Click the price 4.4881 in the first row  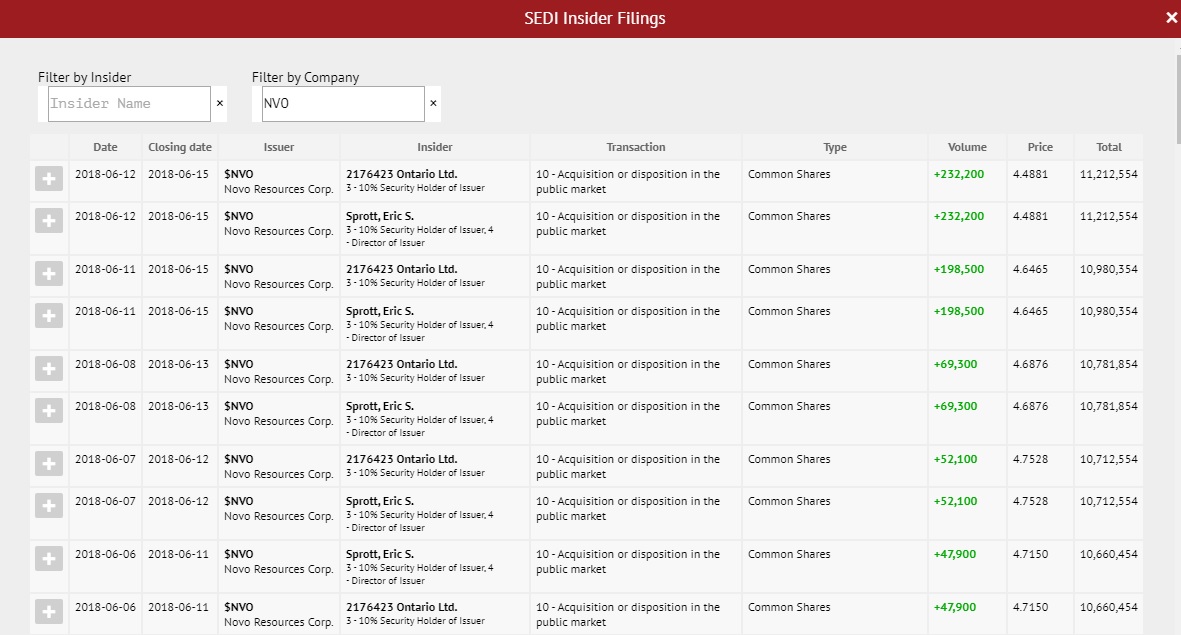pyautogui.click(x=1030, y=174)
